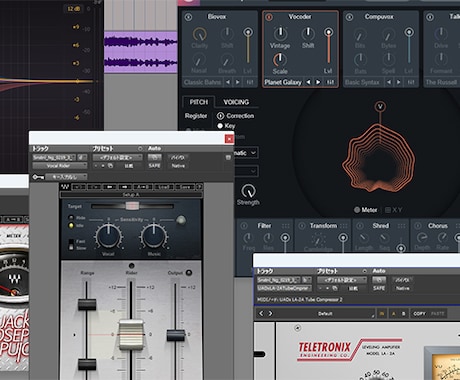
Task: Click the Waves logo in Vocal Rider toolbar
Action: [65, 187]
